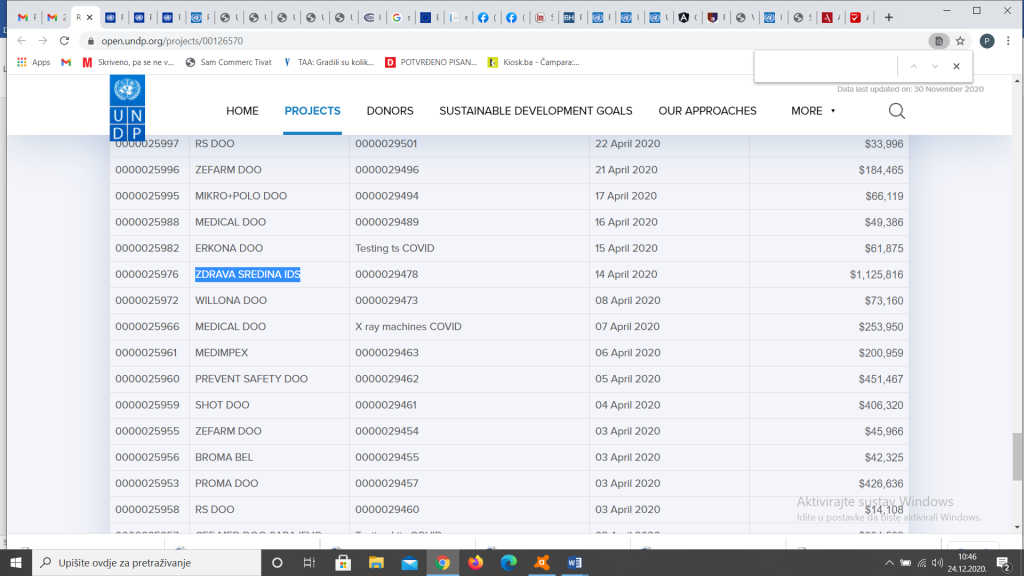Click the ERKONA DOO vendor cell
This screenshot has width=1024, height=576.
click(229, 248)
